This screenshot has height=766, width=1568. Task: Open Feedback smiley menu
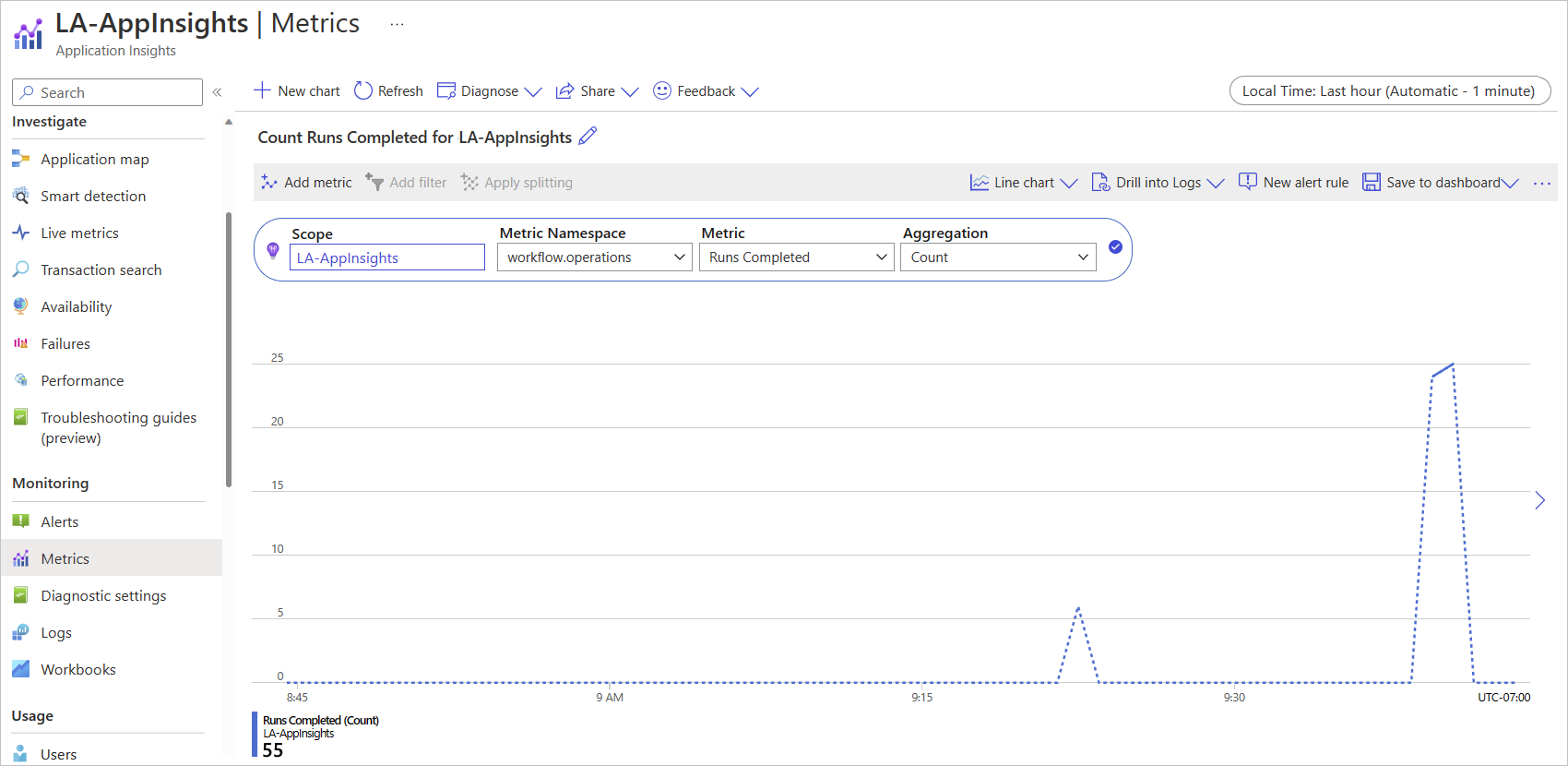(662, 90)
